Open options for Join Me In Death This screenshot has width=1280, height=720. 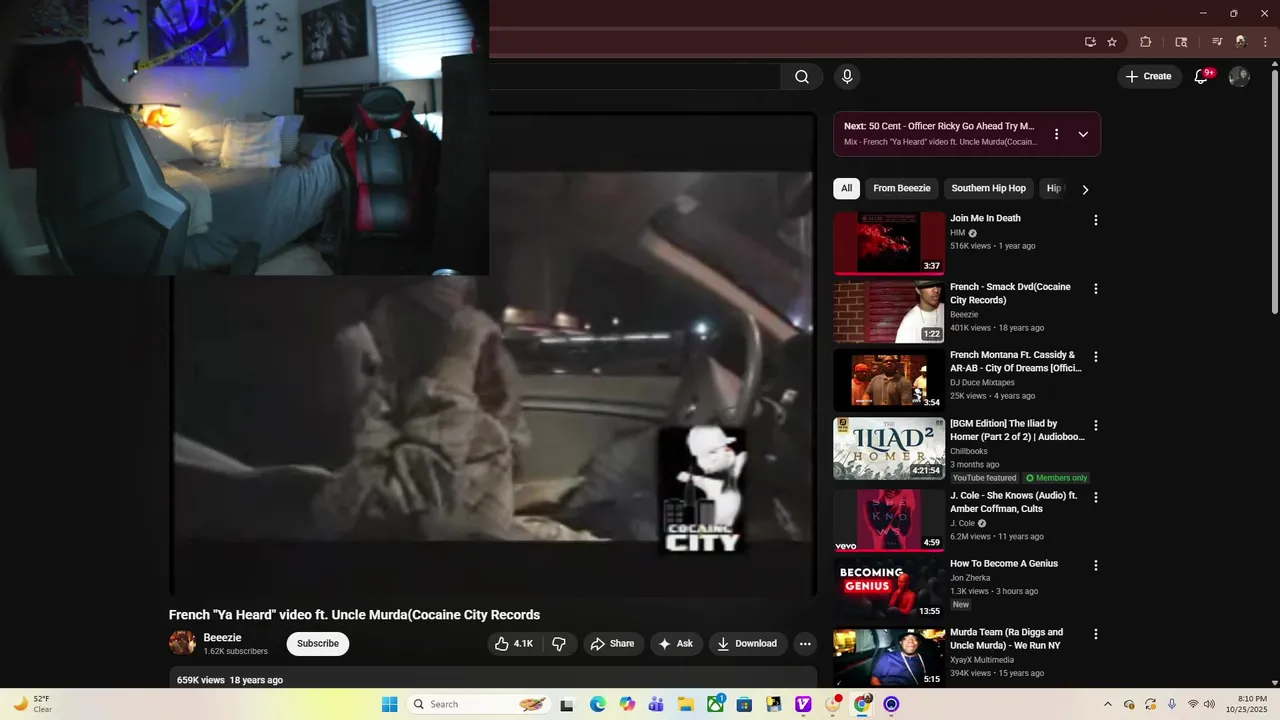pos(1096,220)
